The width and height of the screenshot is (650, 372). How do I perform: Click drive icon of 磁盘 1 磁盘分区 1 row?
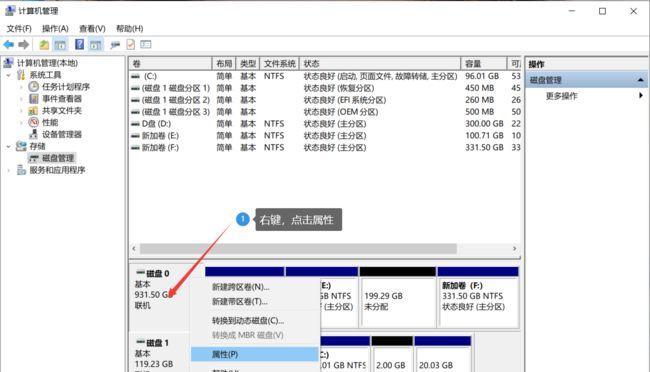(135, 88)
